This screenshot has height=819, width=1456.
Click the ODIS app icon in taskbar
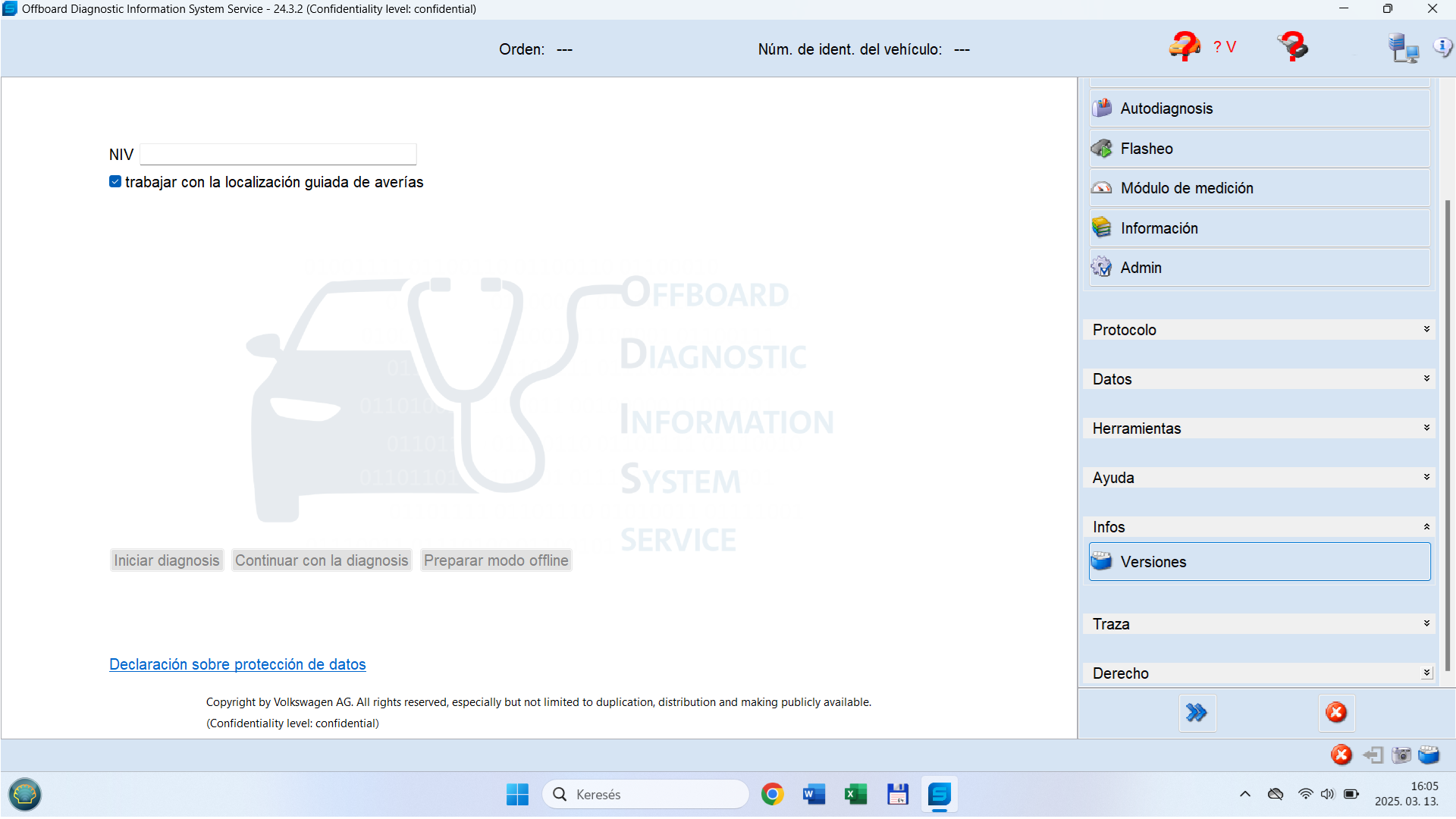(940, 795)
